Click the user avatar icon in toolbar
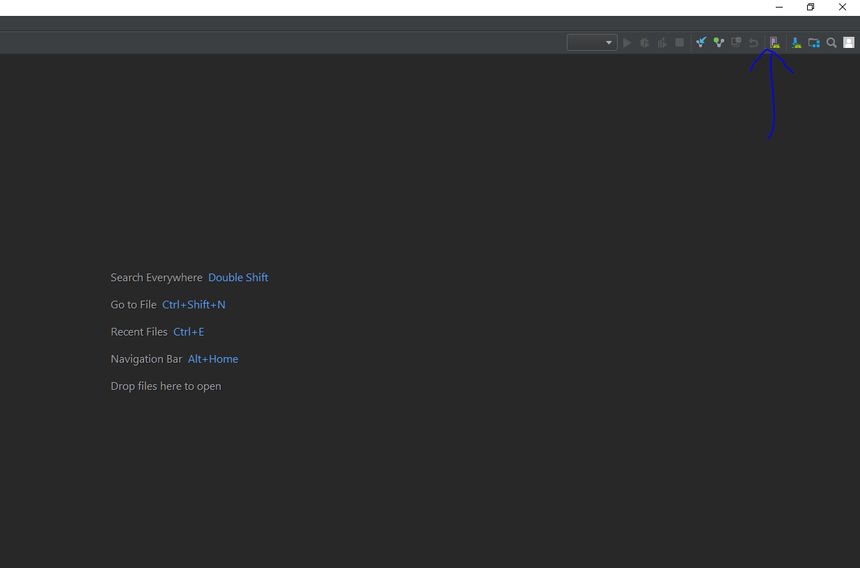The image size is (860, 568). click(x=849, y=43)
